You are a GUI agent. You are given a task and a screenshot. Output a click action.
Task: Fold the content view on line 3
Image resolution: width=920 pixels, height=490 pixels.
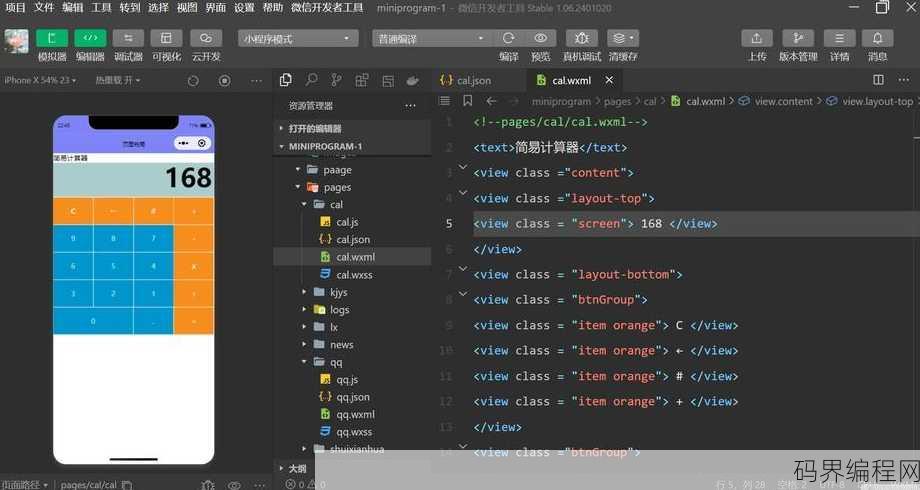click(x=463, y=168)
